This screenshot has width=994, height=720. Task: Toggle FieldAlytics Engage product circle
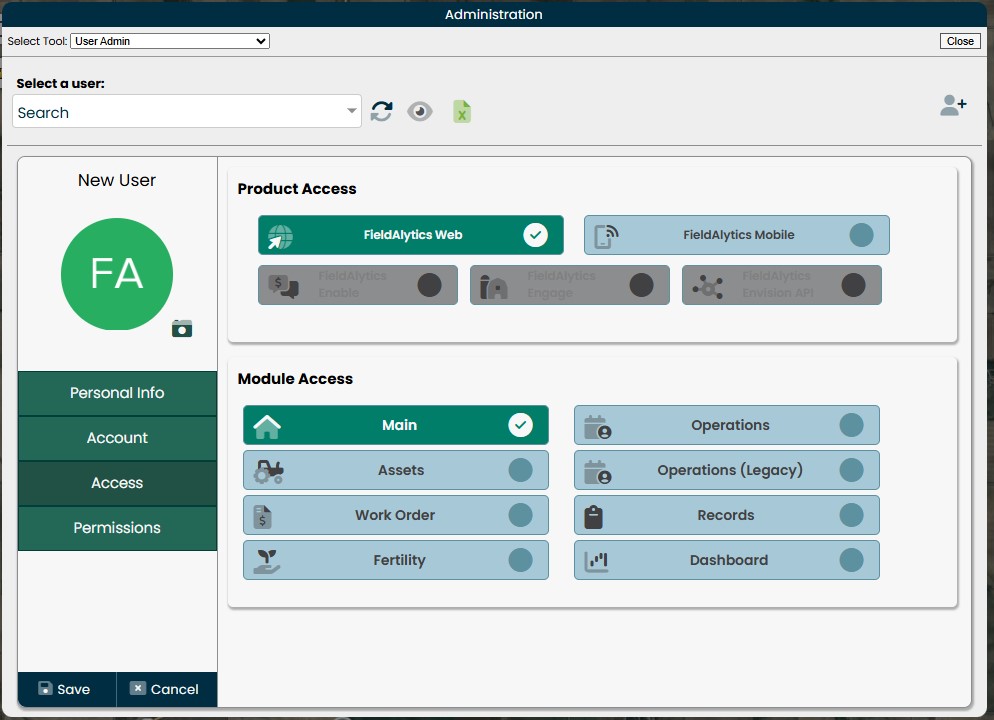[642, 285]
